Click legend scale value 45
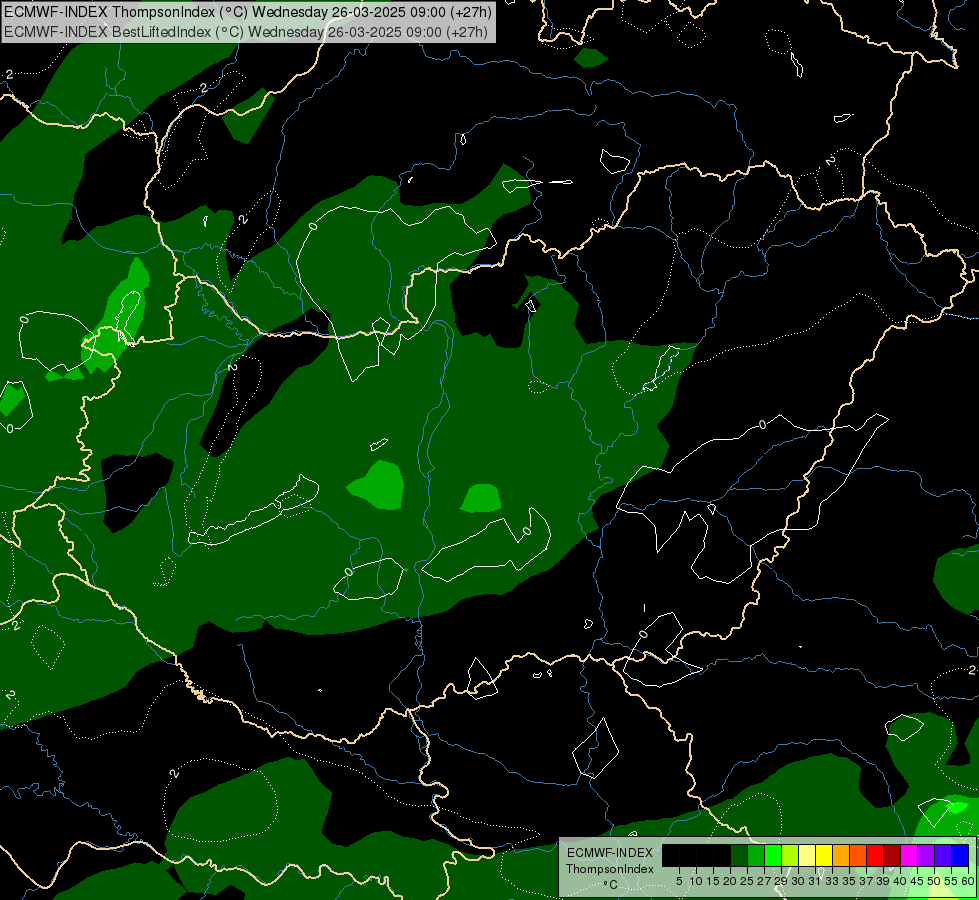The height and width of the screenshot is (900, 979). pyautogui.click(x=917, y=881)
